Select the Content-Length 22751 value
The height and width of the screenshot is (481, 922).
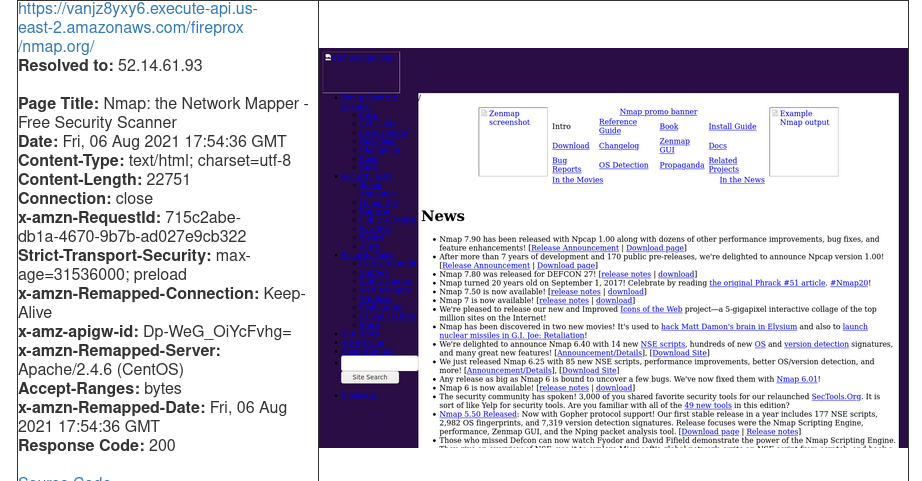pos(166,179)
